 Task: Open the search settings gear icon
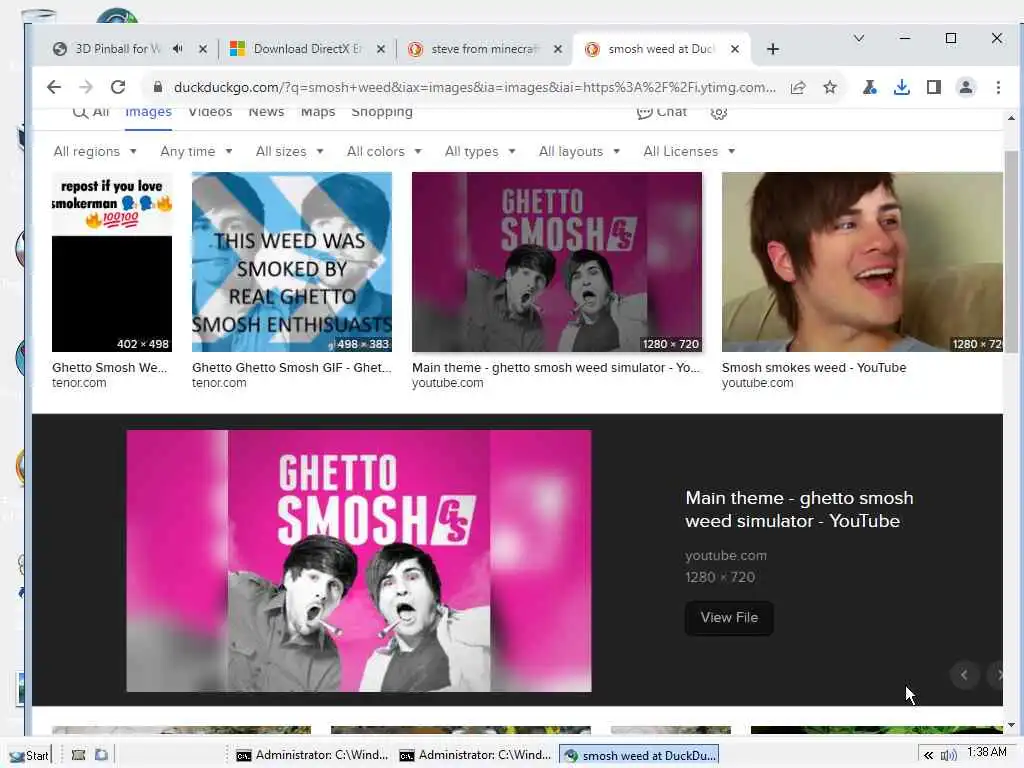pos(718,113)
